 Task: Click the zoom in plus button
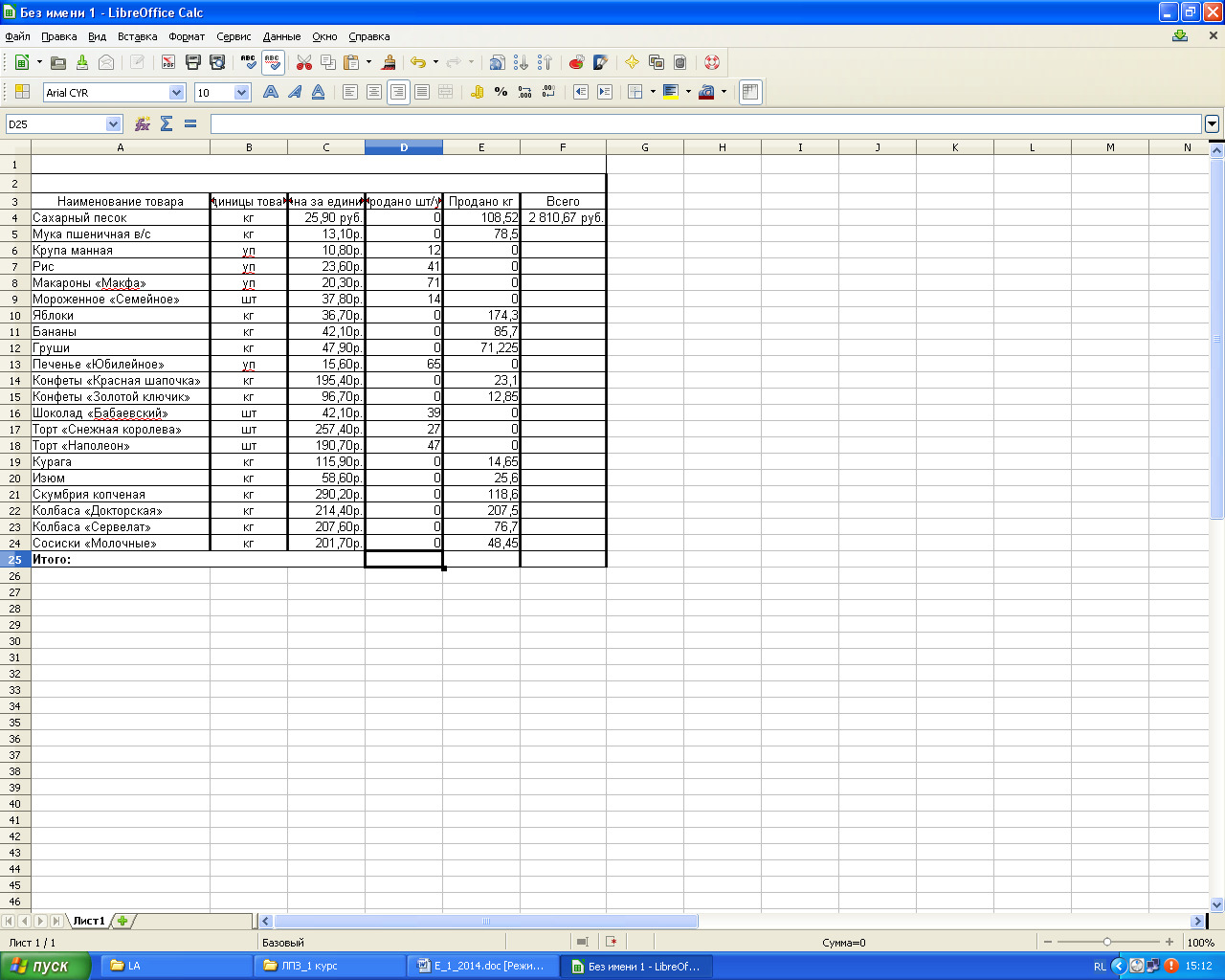pos(1169,943)
